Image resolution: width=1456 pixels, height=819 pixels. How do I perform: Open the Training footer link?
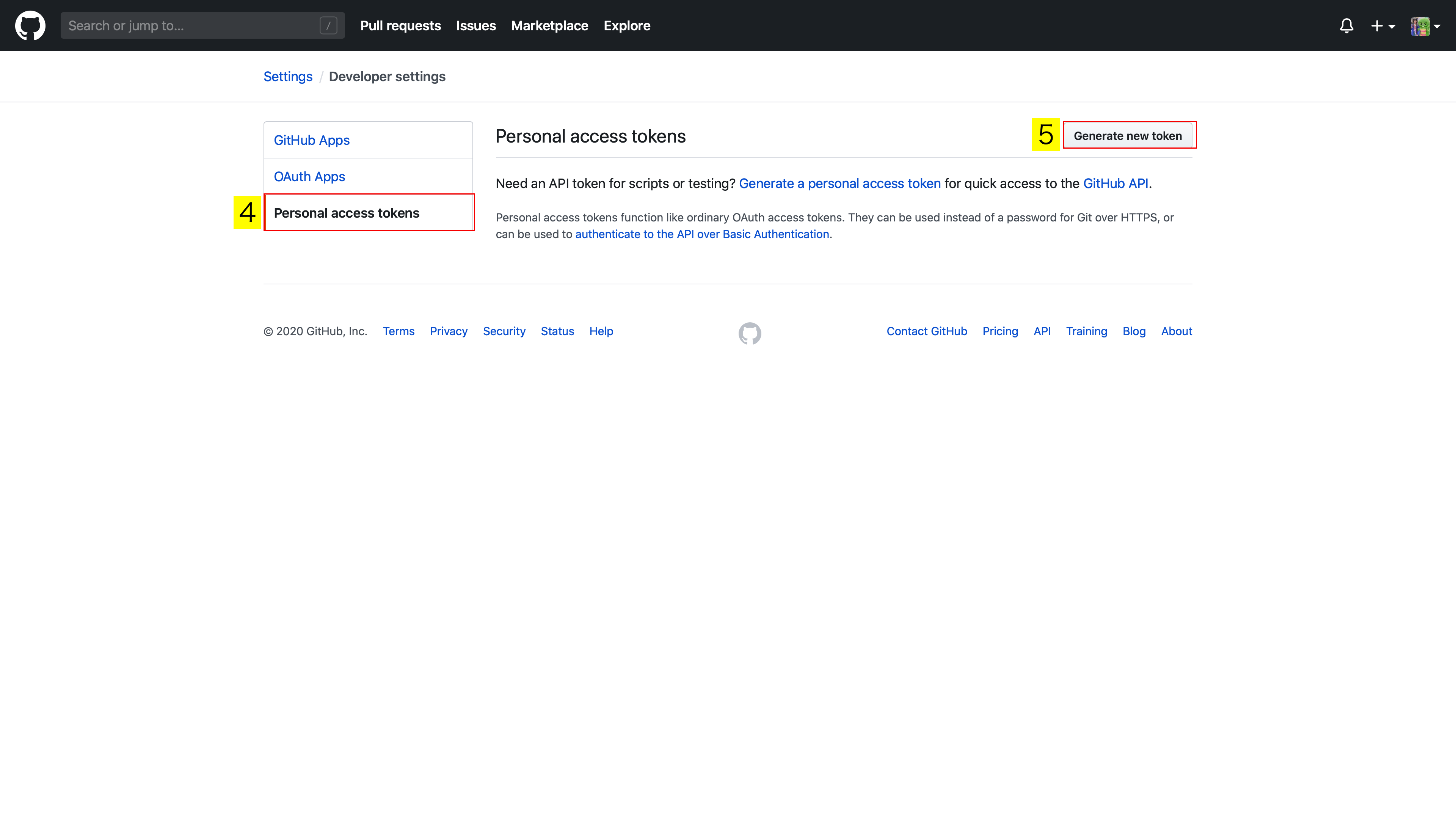tap(1086, 331)
